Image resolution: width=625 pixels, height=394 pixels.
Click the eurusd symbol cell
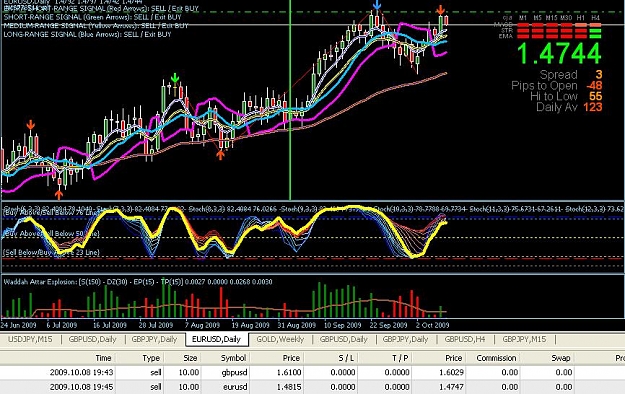click(x=235, y=387)
